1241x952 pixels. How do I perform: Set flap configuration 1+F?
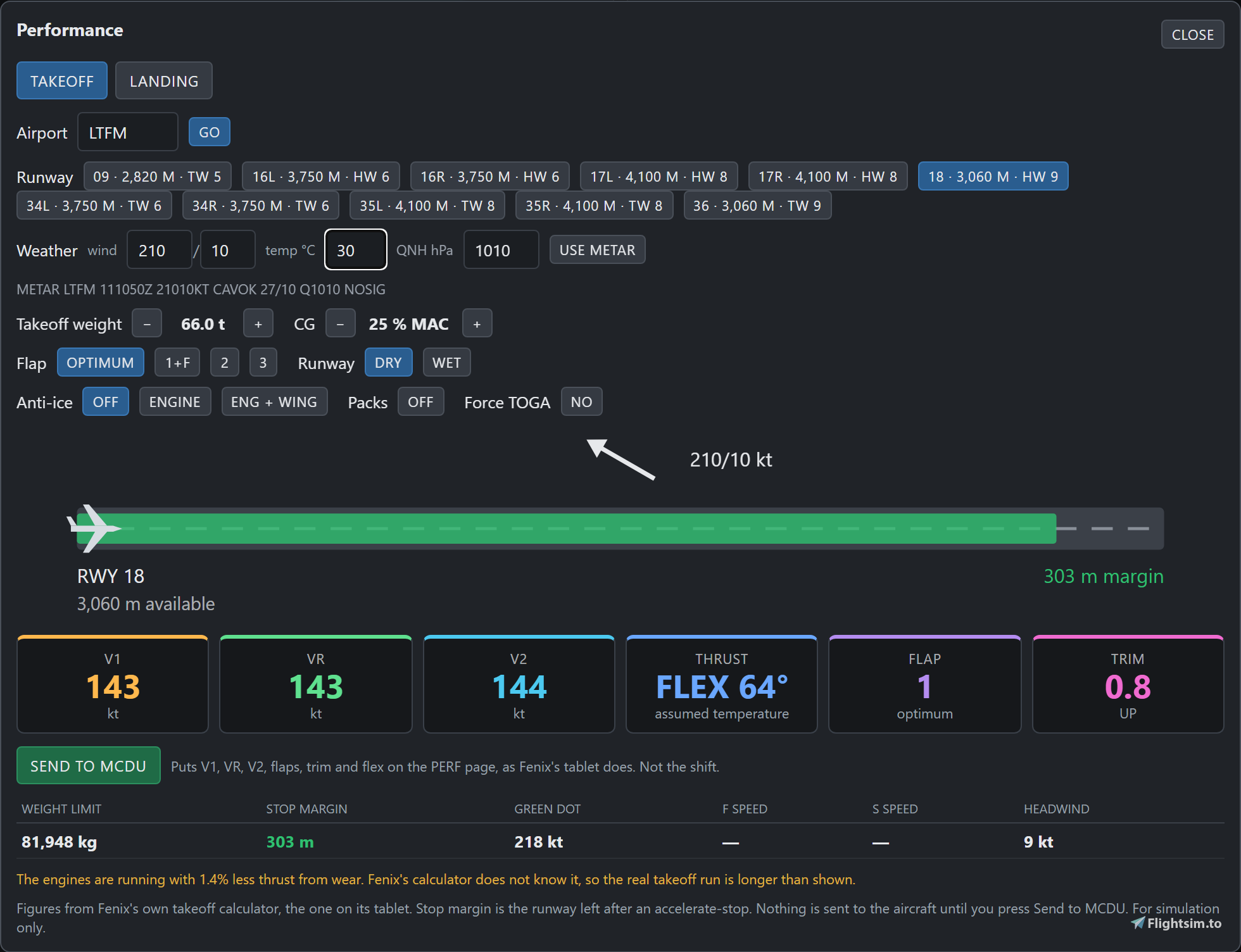point(177,363)
